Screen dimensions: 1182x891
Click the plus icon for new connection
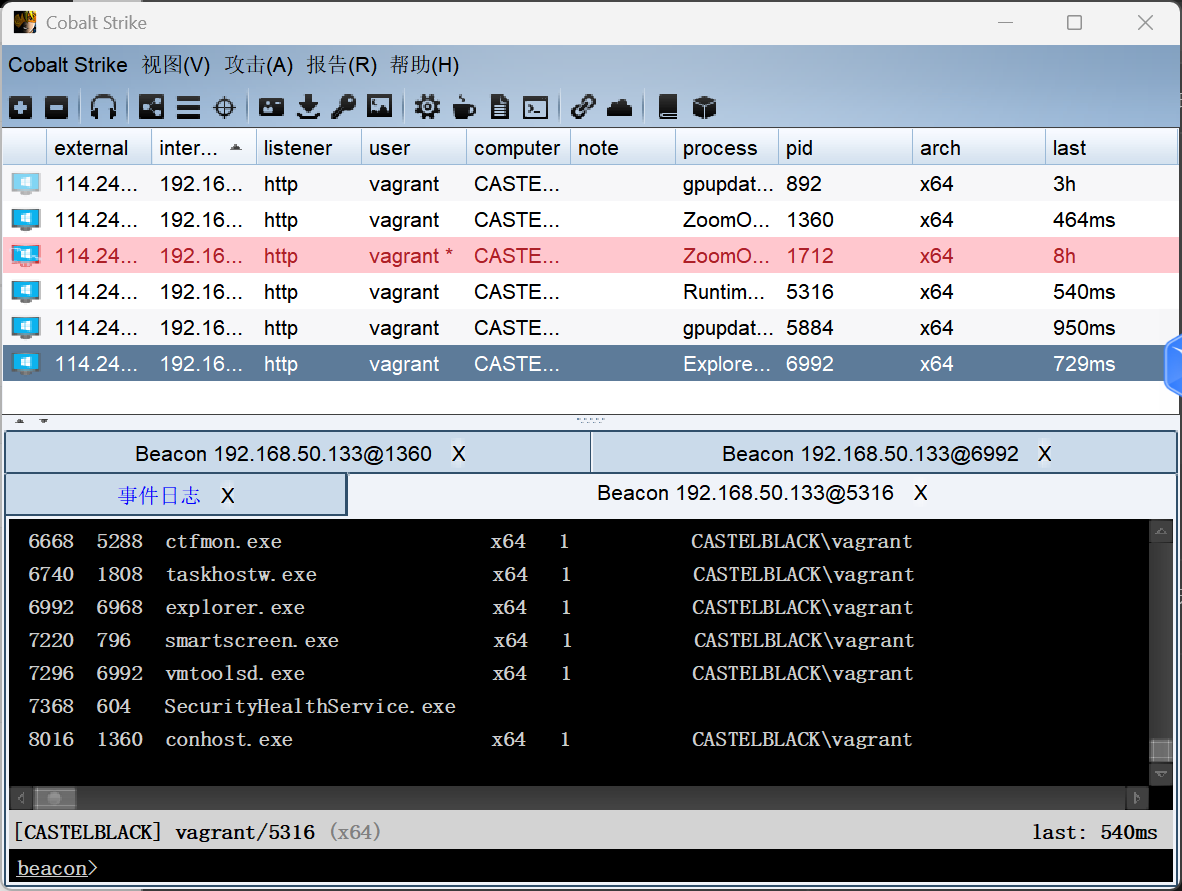21,107
